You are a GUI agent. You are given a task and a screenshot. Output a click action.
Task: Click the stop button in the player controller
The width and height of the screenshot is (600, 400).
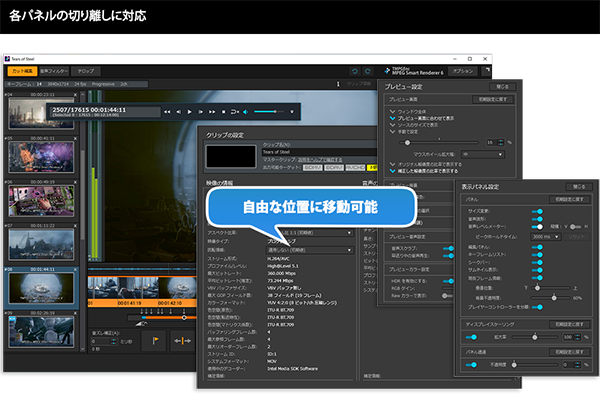click(223, 112)
